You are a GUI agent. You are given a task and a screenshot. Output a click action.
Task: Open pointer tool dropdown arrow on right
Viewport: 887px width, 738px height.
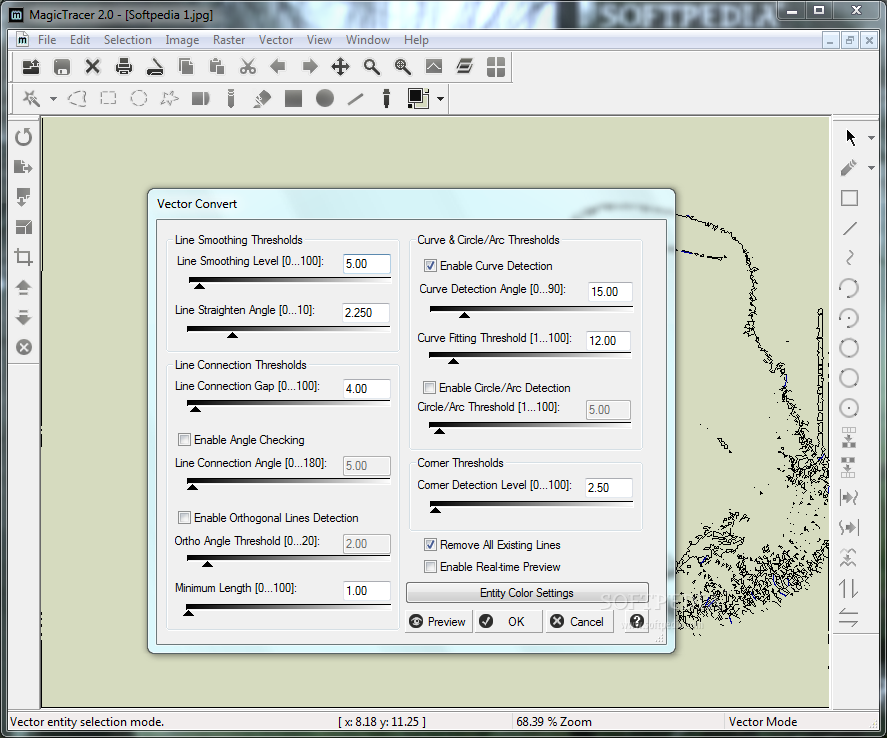[871, 137]
